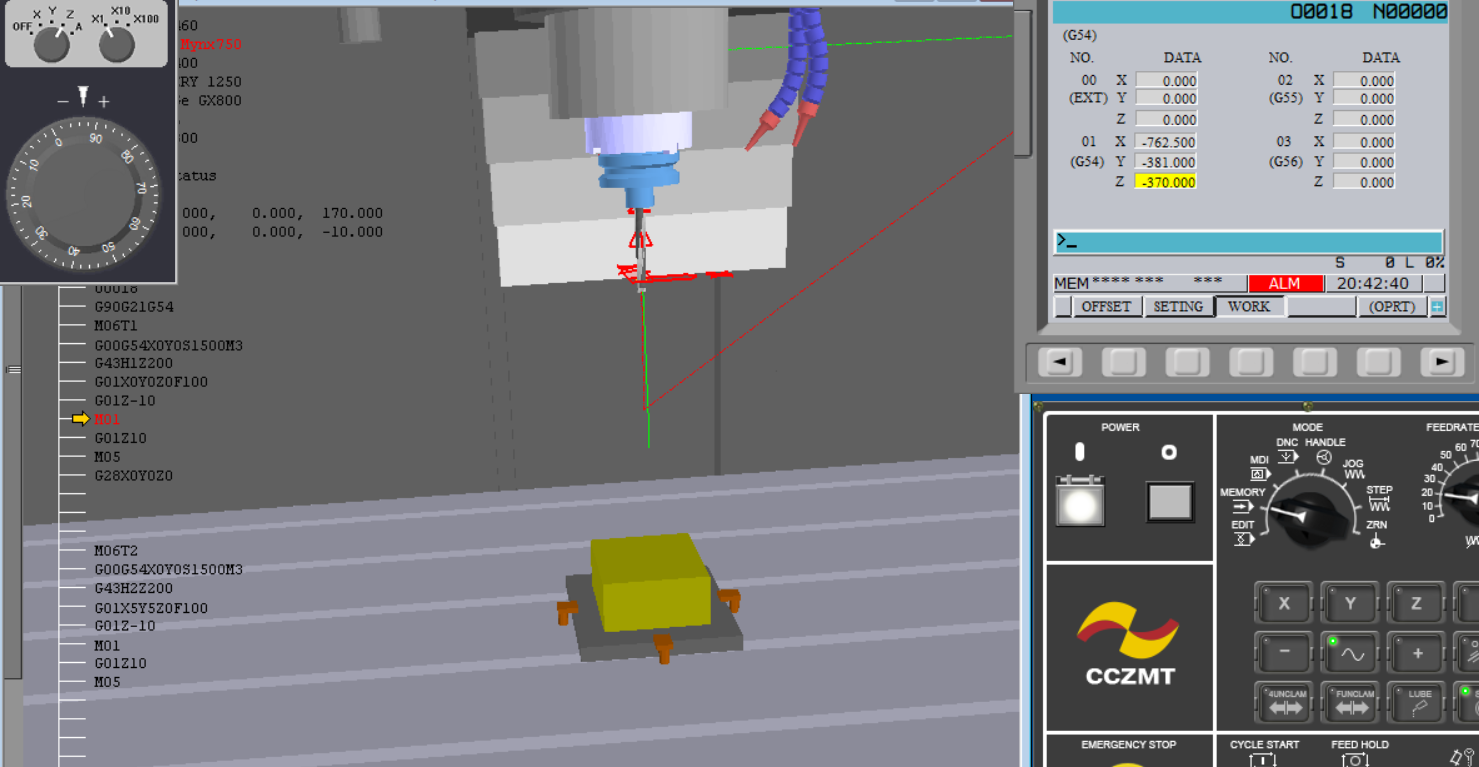
Task: Click the FUNCLAM clamp key
Action: pos(1350,702)
